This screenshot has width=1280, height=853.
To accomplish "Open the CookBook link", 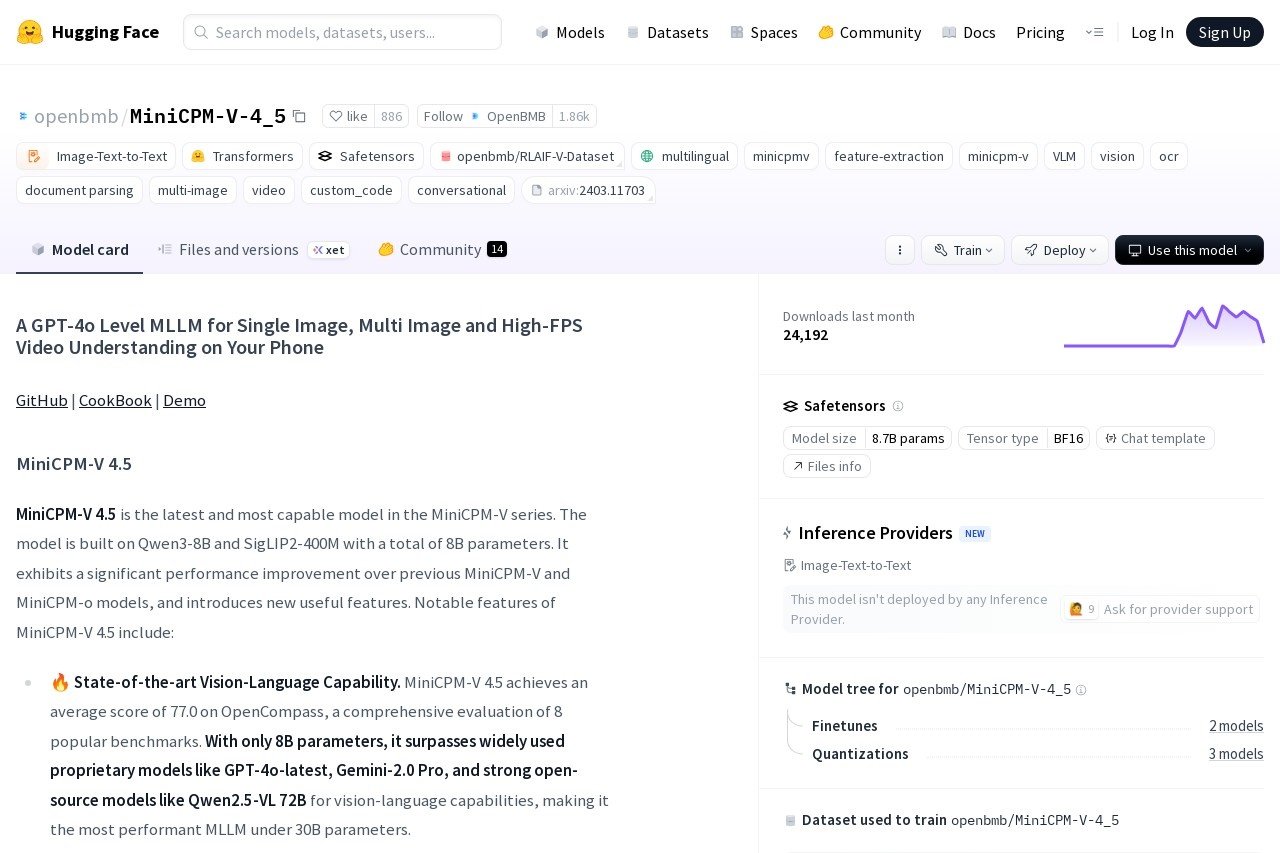I will (x=115, y=400).
